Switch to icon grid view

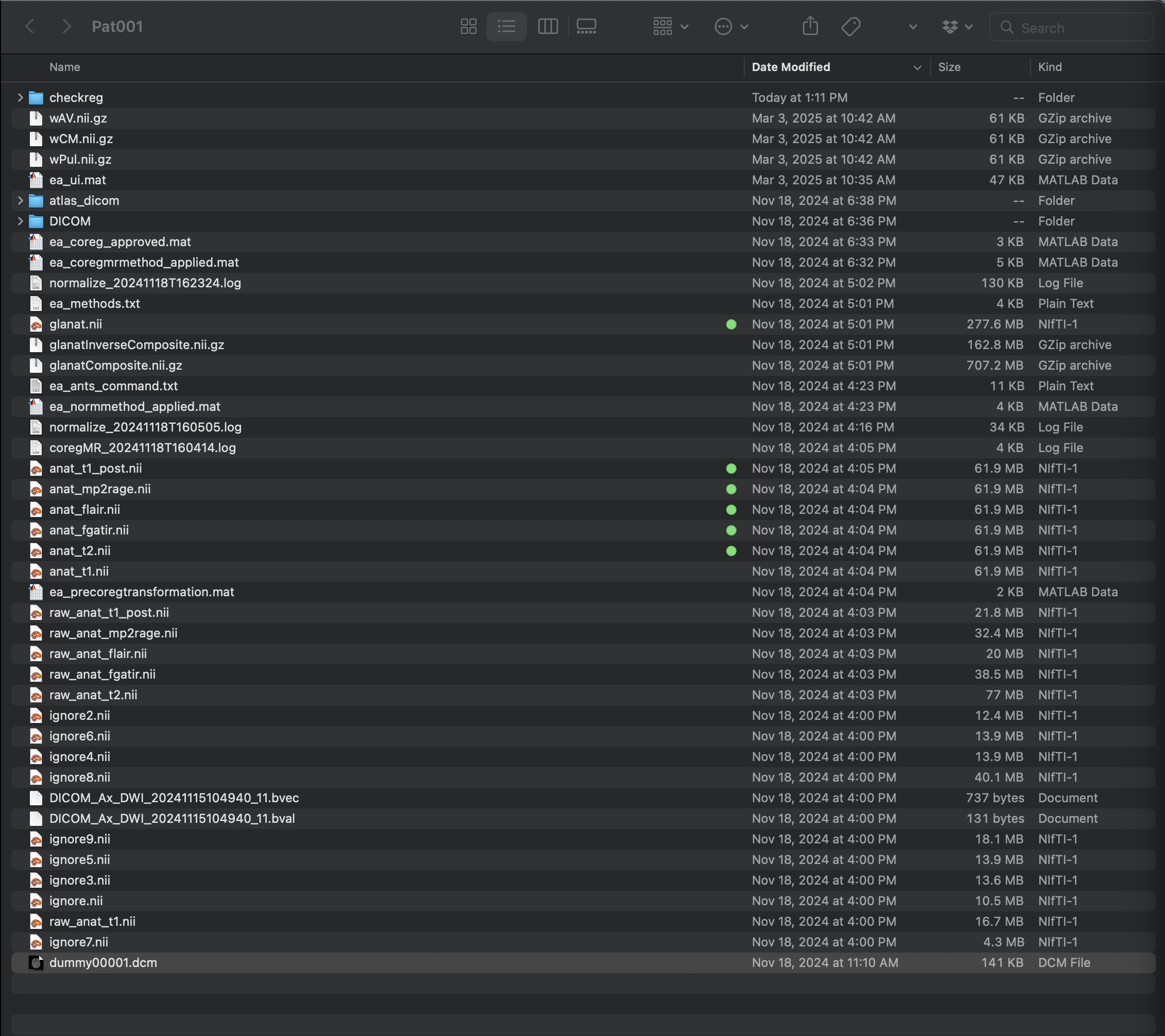pyautogui.click(x=468, y=27)
